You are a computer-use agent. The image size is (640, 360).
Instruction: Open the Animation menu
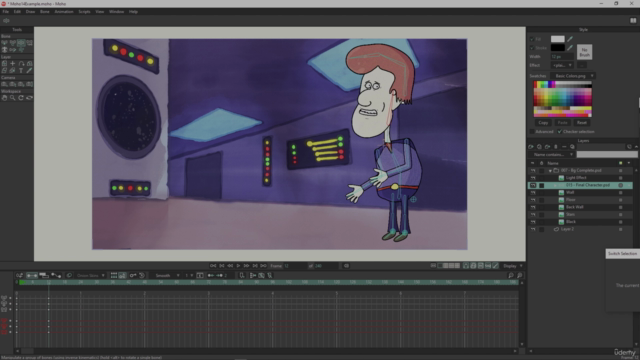click(64, 11)
